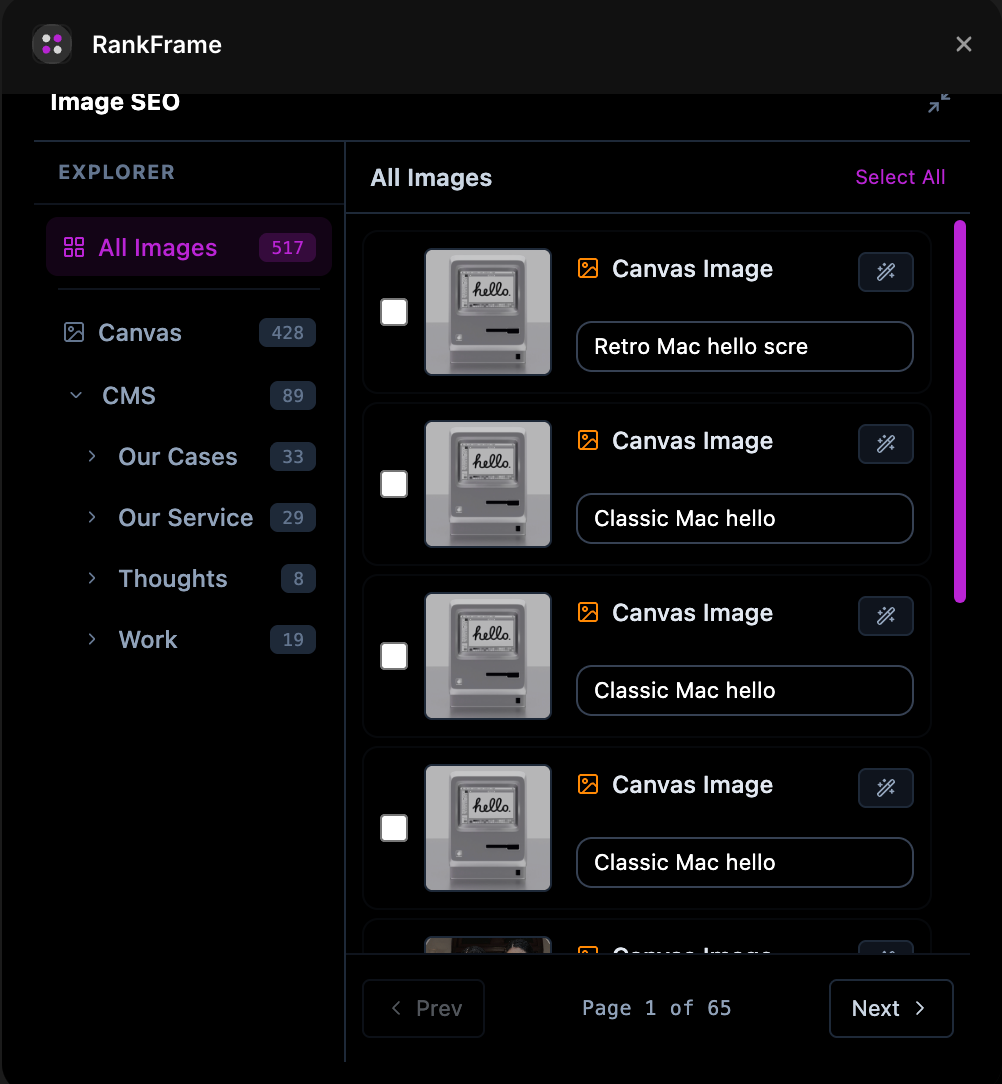Check the first image's checkbox

394,312
